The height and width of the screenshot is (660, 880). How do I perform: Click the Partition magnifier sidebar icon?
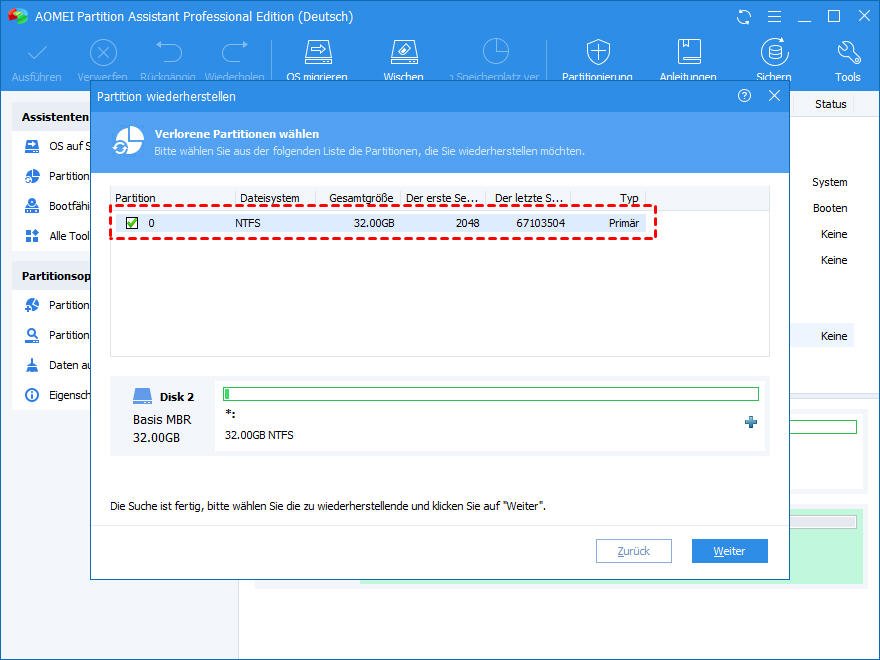click(x=32, y=335)
